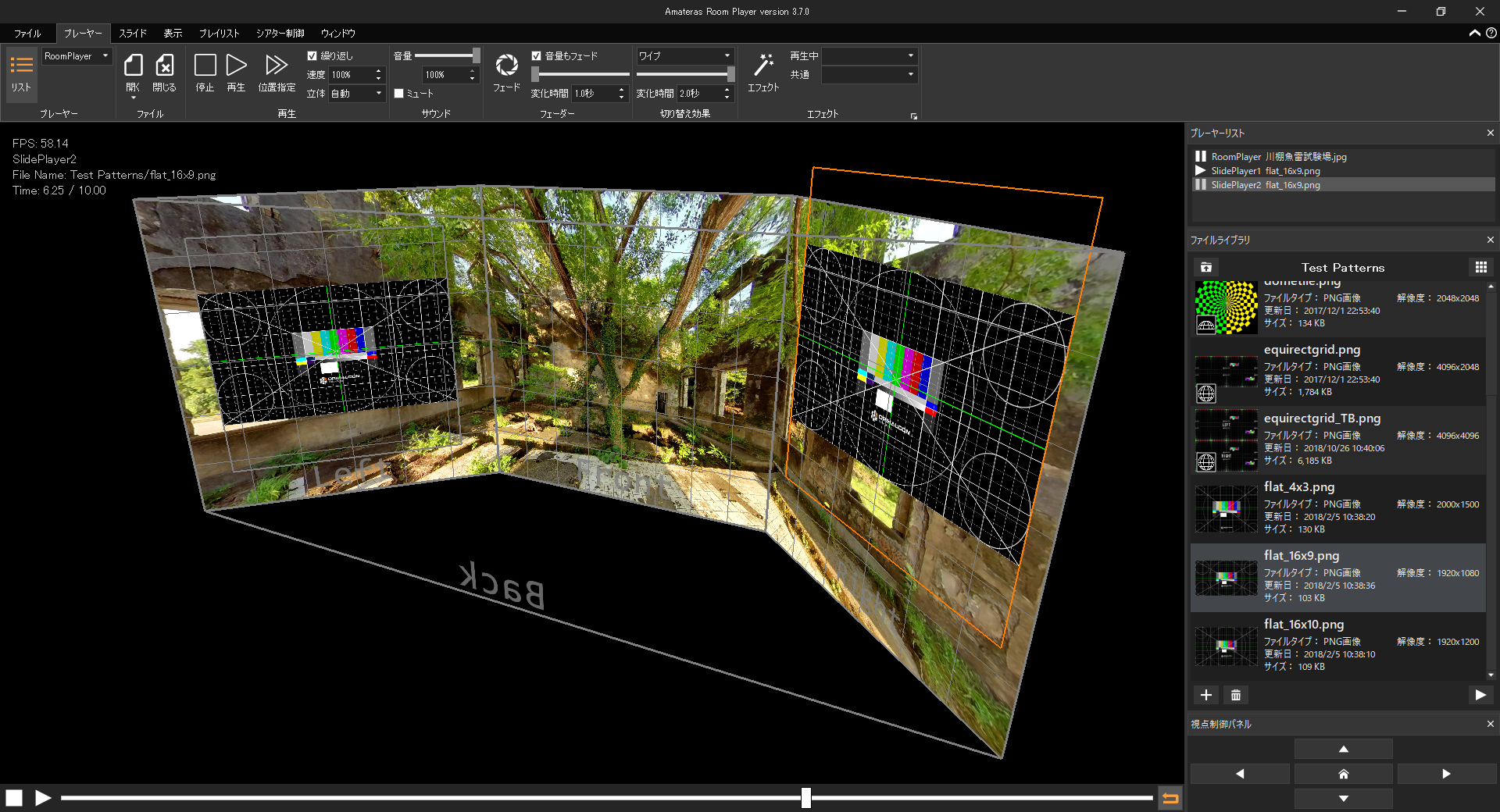Viewport: 1500px width, 812px height.
Task: Click the file library scrollbar down arrow
Action: click(x=1491, y=675)
